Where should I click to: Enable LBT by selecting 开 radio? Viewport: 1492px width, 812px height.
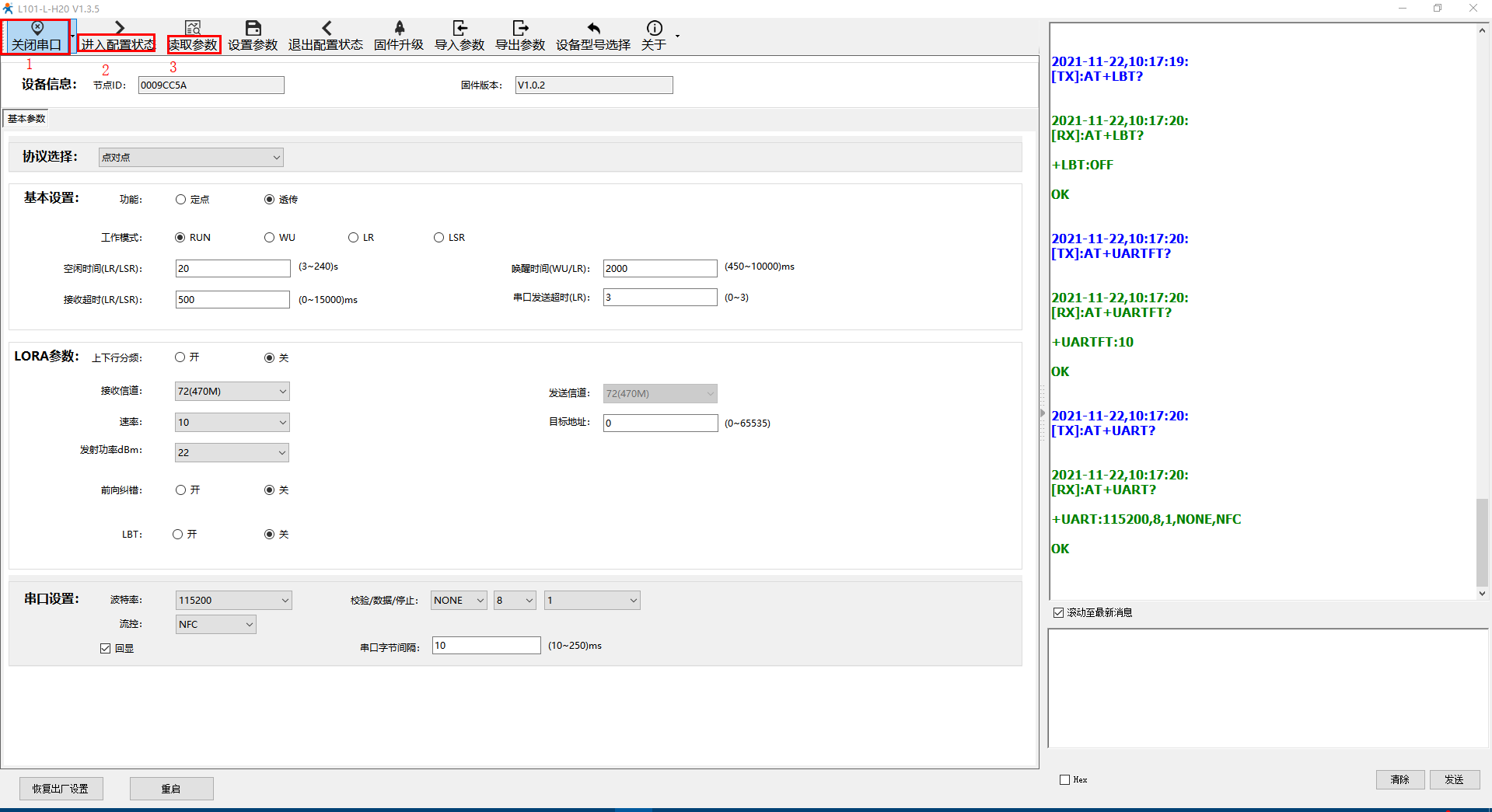tap(178, 535)
